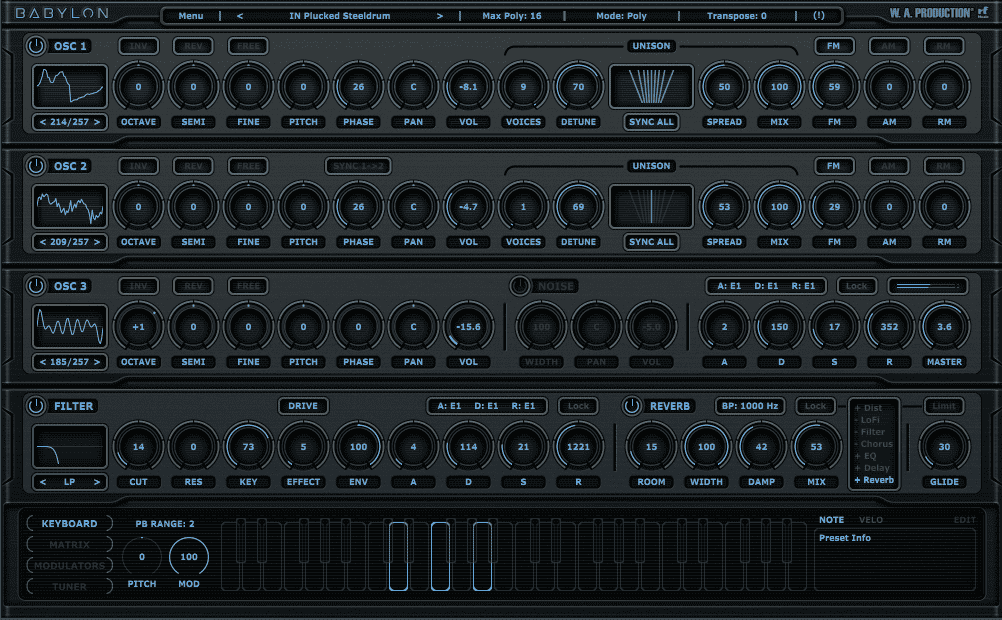The height and width of the screenshot is (620, 1002).
Task: Click the OSC 2 unison spread display
Action: click(x=651, y=206)
